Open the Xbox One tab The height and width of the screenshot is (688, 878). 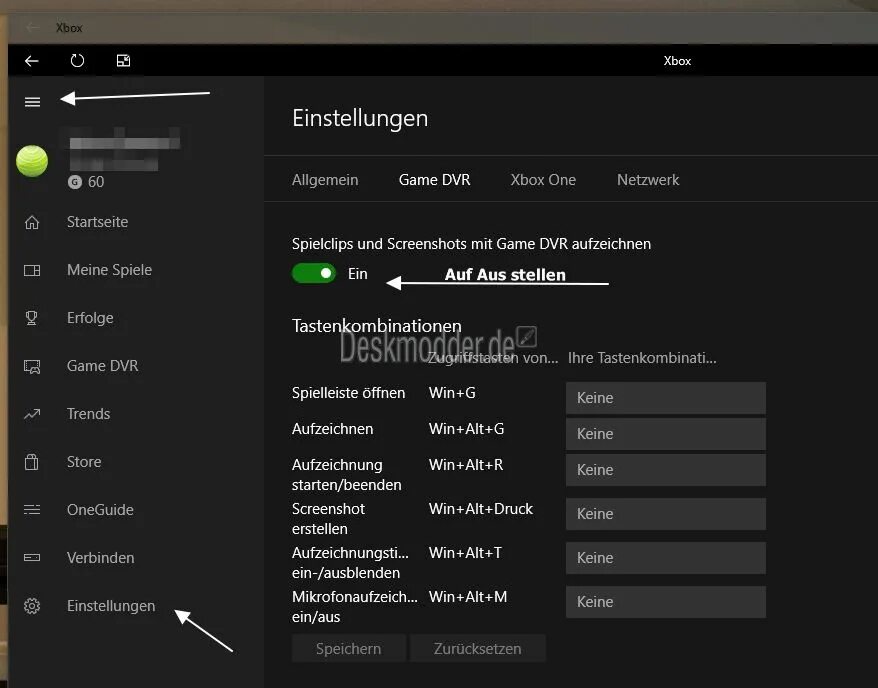[543, 180]
